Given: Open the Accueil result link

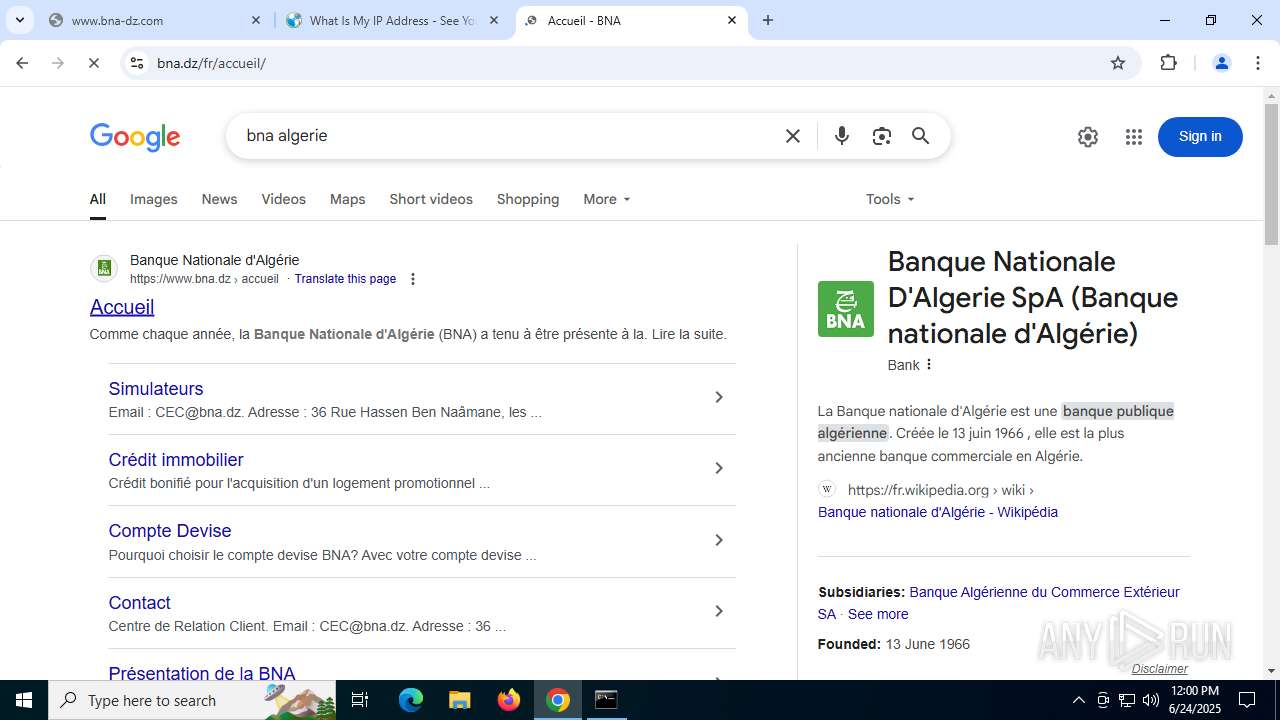Looking at the screenshot, I should (122, 307).
